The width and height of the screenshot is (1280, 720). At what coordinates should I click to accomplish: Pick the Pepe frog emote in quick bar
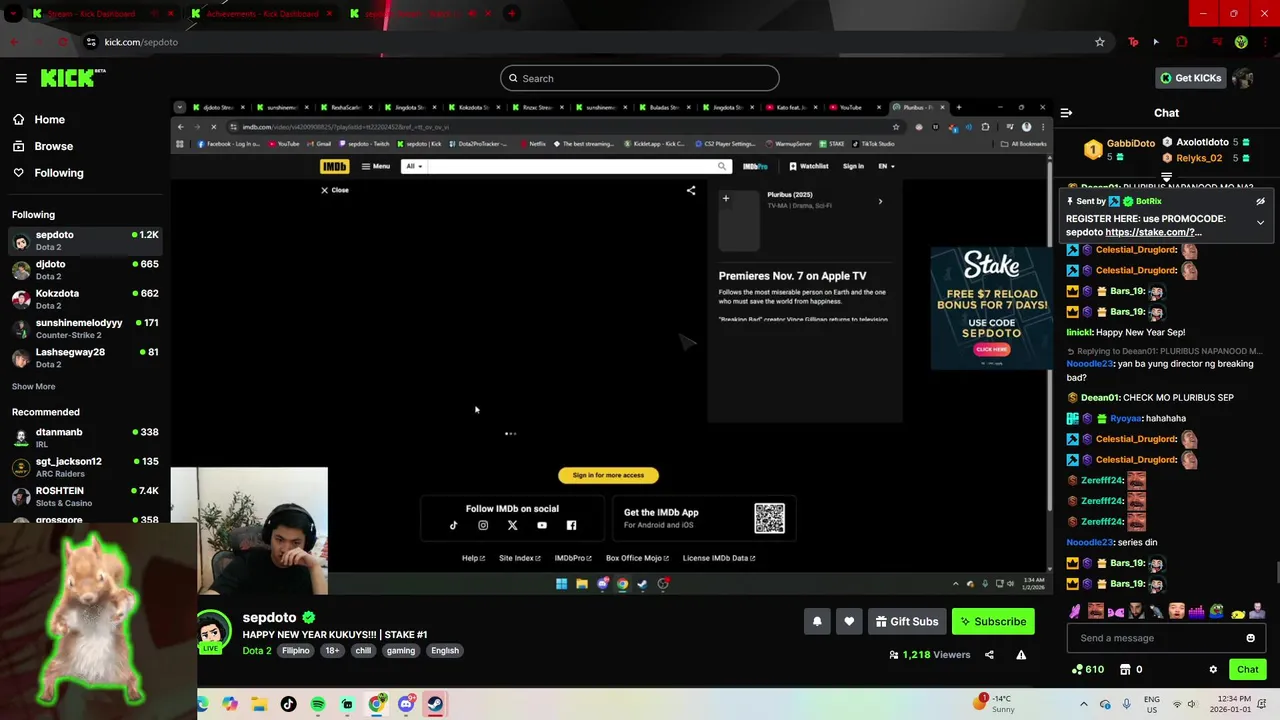1217,611
